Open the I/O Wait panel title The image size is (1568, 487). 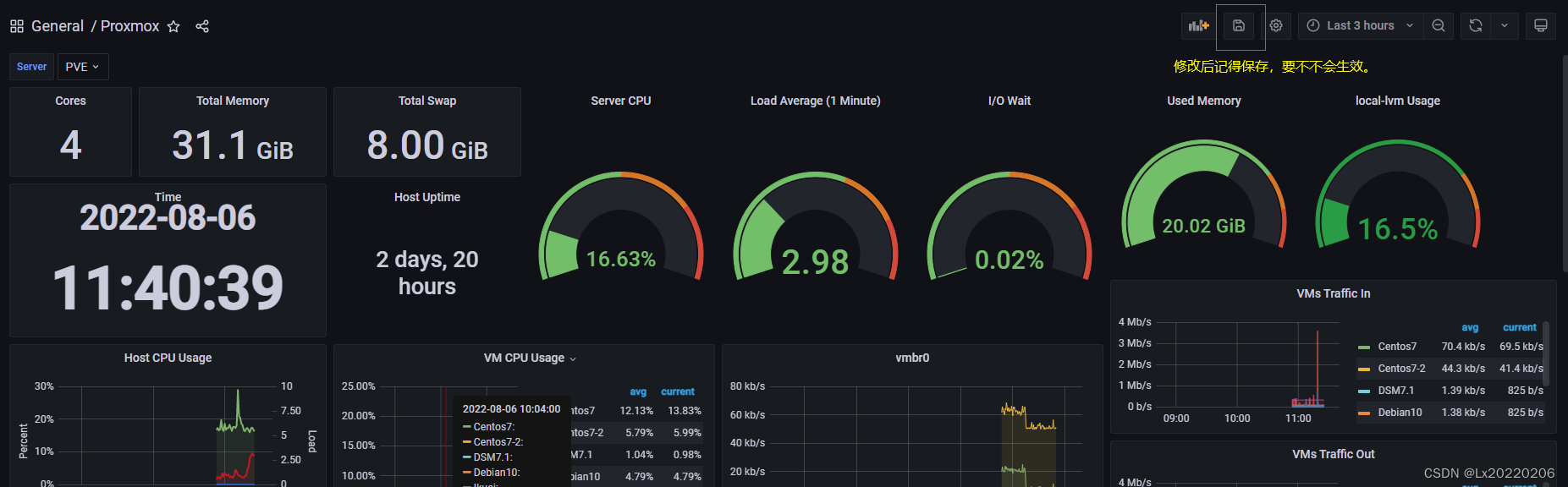[x=1010, y=101]
